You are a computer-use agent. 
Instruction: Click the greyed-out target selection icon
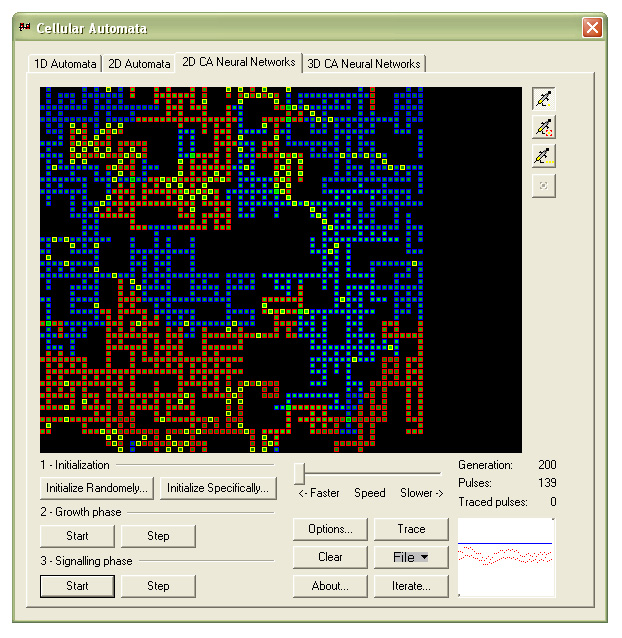(543, 186)
